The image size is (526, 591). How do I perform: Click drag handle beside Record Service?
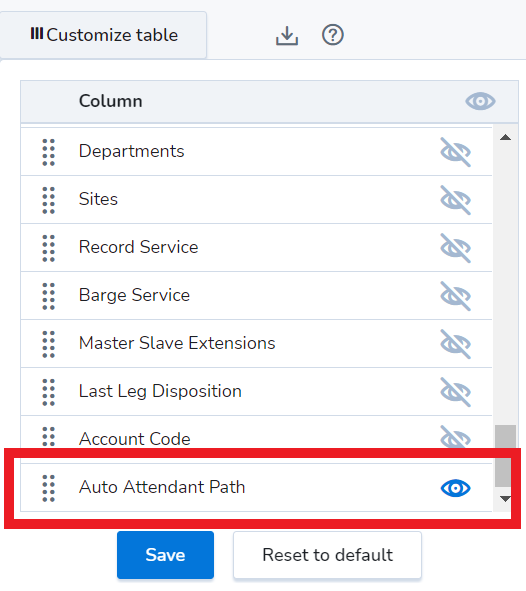[49, 248]
